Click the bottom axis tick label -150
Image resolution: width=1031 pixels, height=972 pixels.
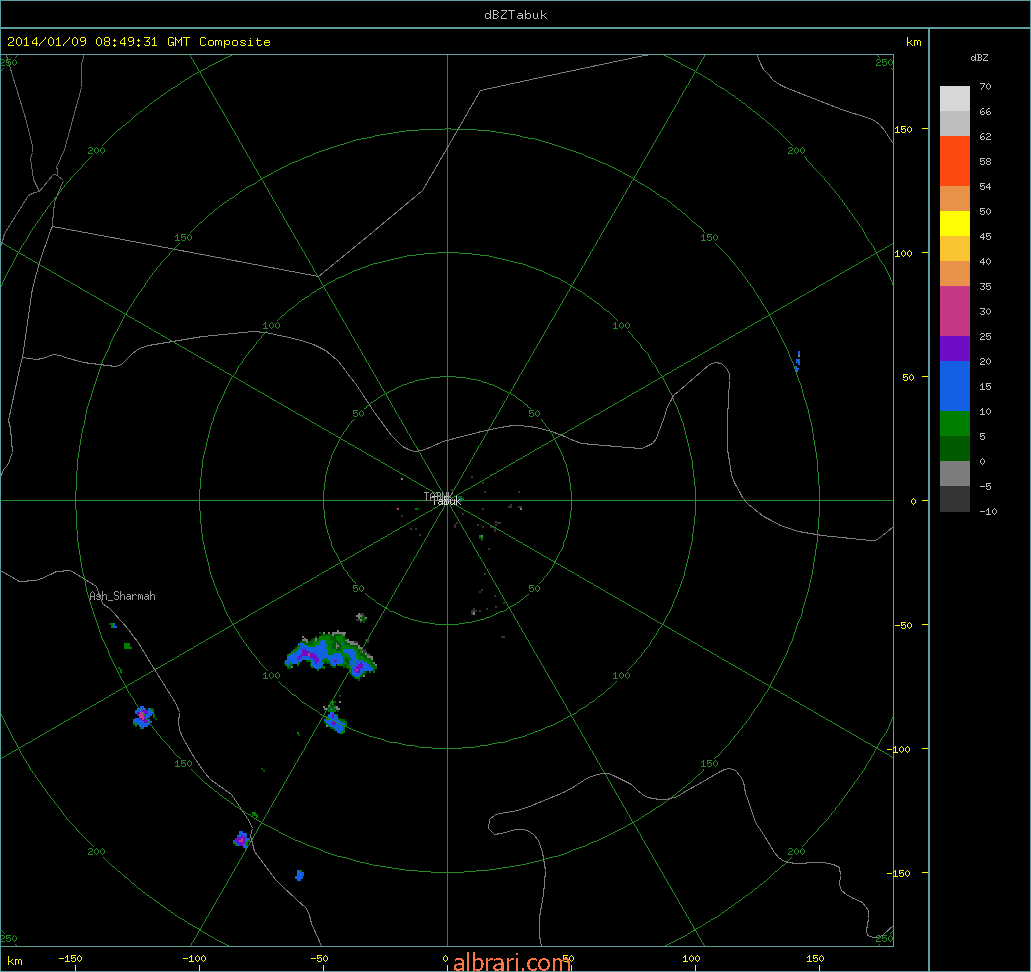[x=70, y=958]
